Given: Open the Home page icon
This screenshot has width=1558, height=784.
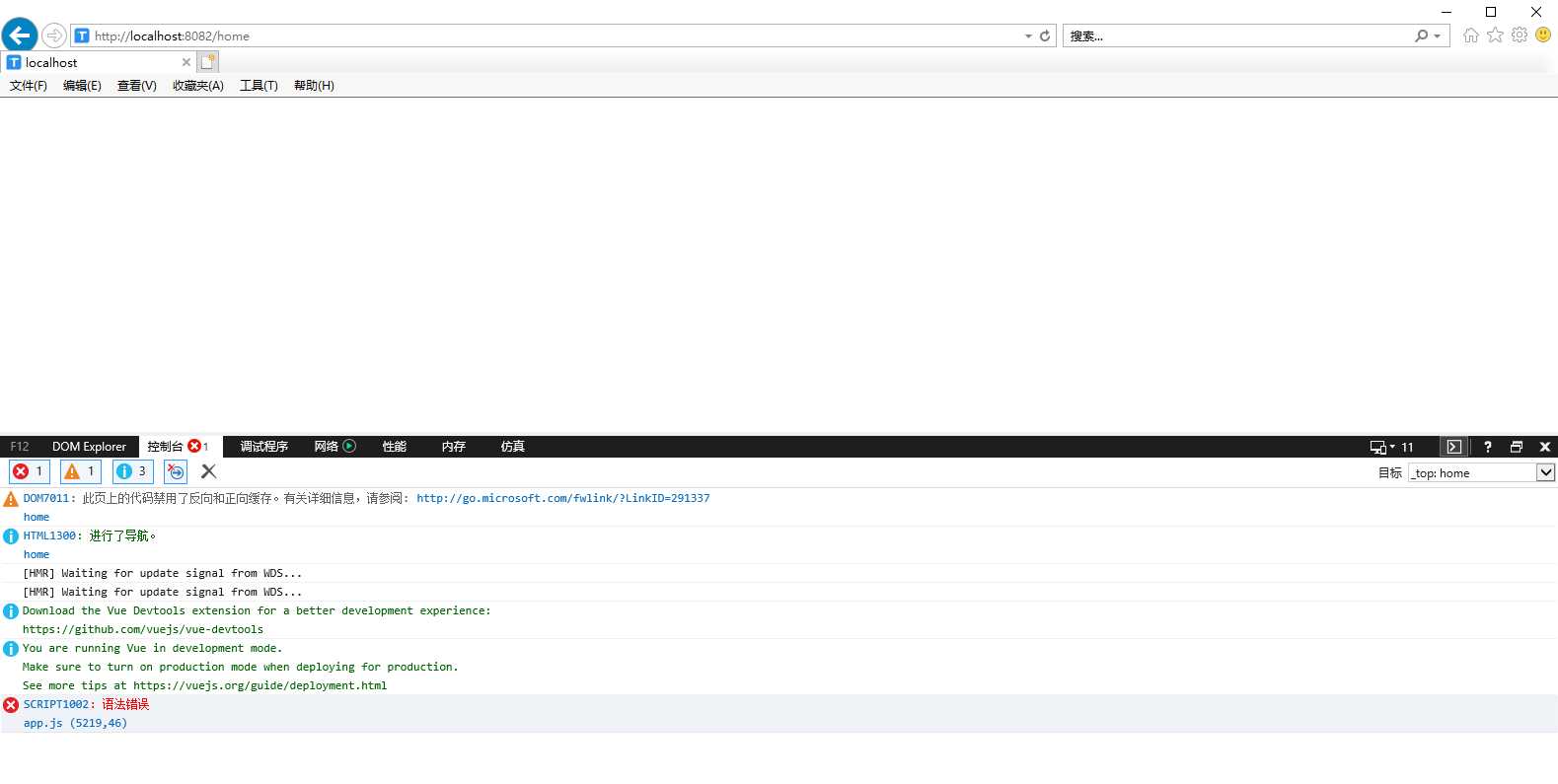Looking at the screenshot, I should 1471,36.
